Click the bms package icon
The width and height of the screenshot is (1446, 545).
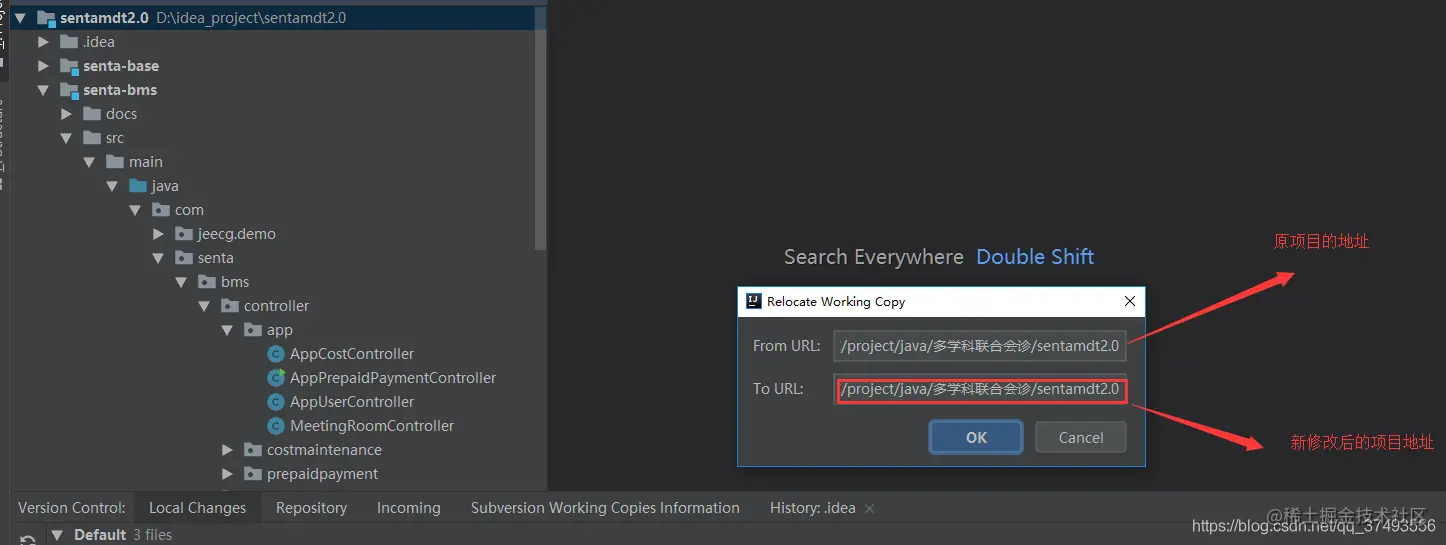[207, 282]
